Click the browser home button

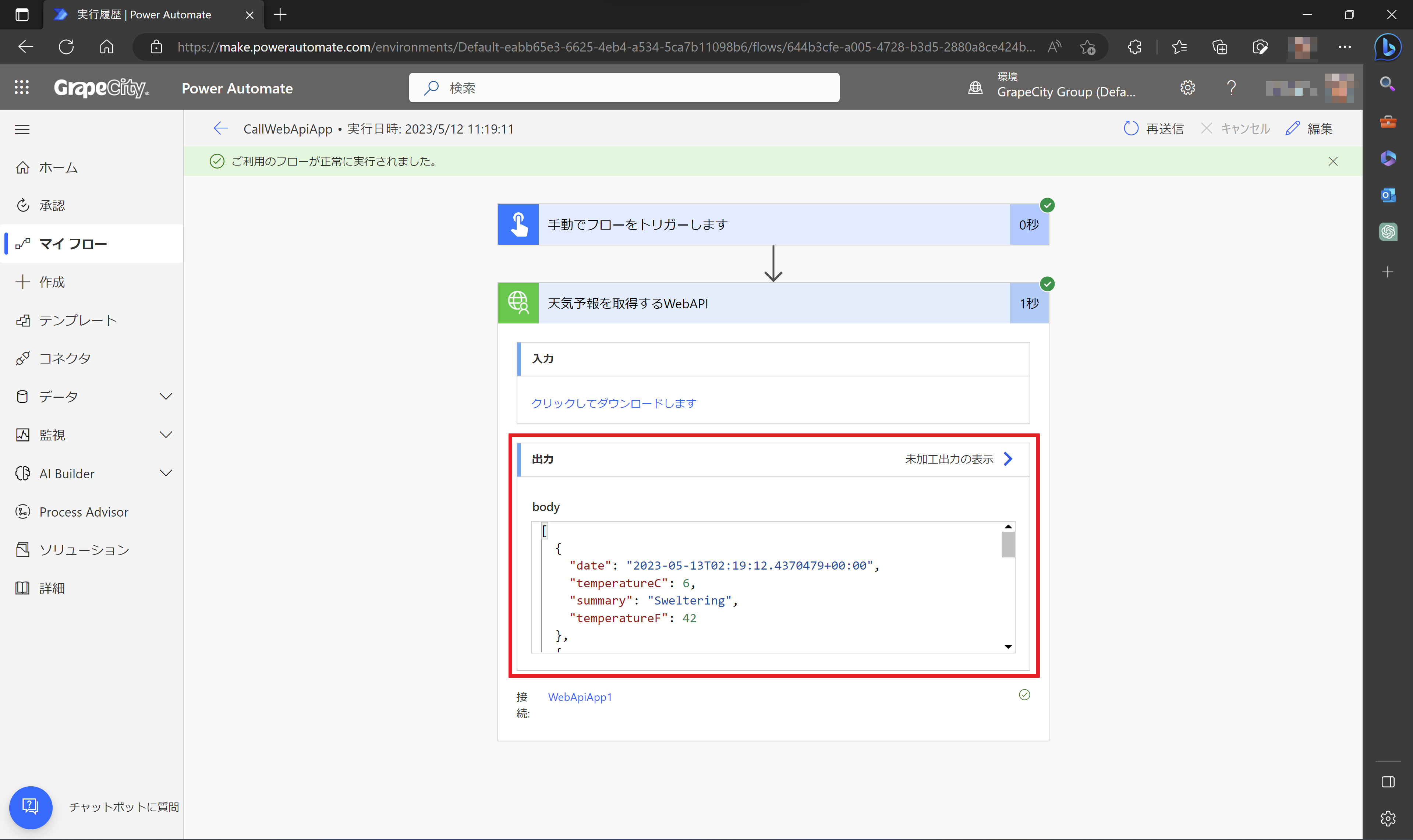106,47
